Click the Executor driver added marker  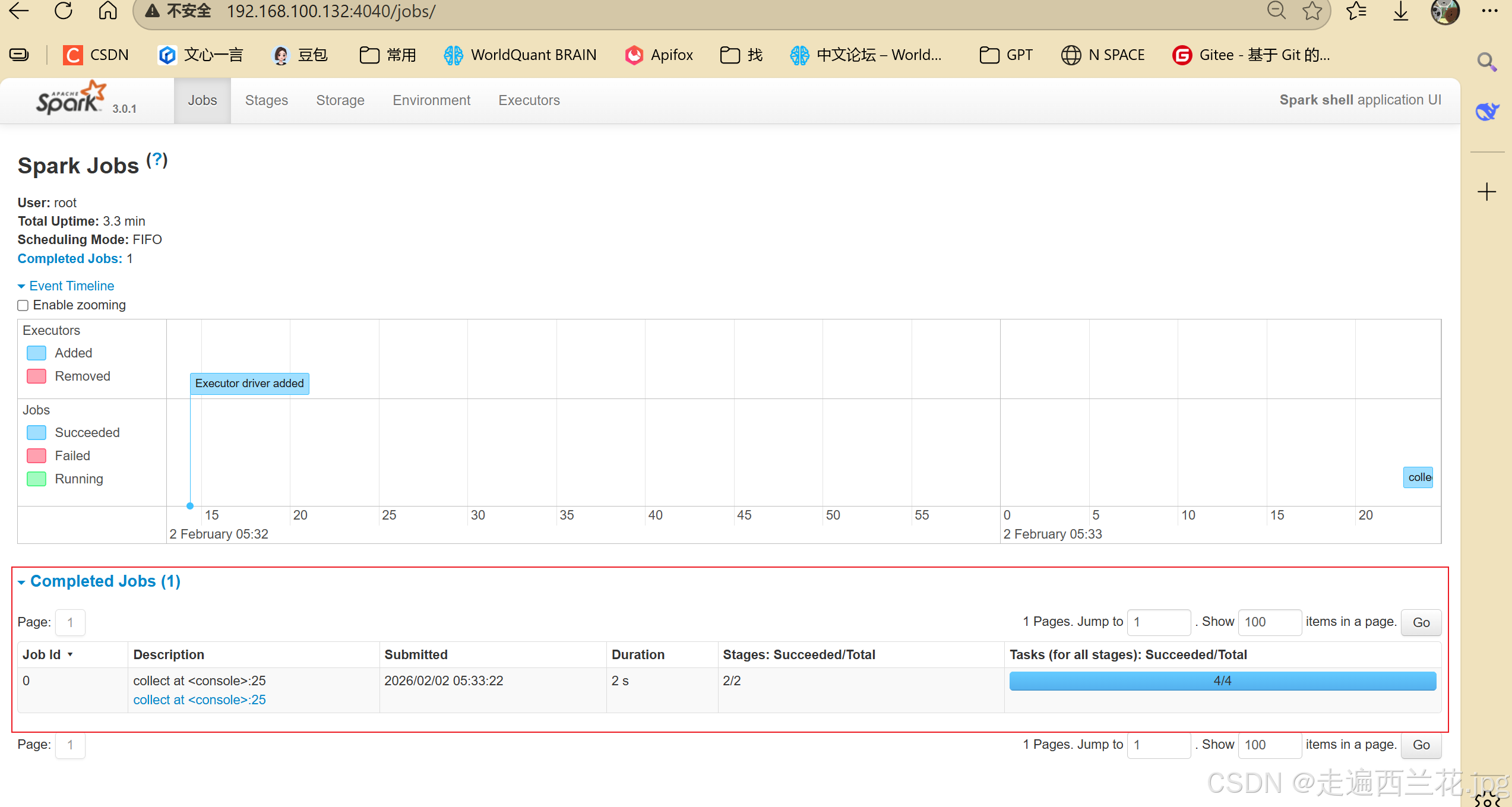[249, 384]
